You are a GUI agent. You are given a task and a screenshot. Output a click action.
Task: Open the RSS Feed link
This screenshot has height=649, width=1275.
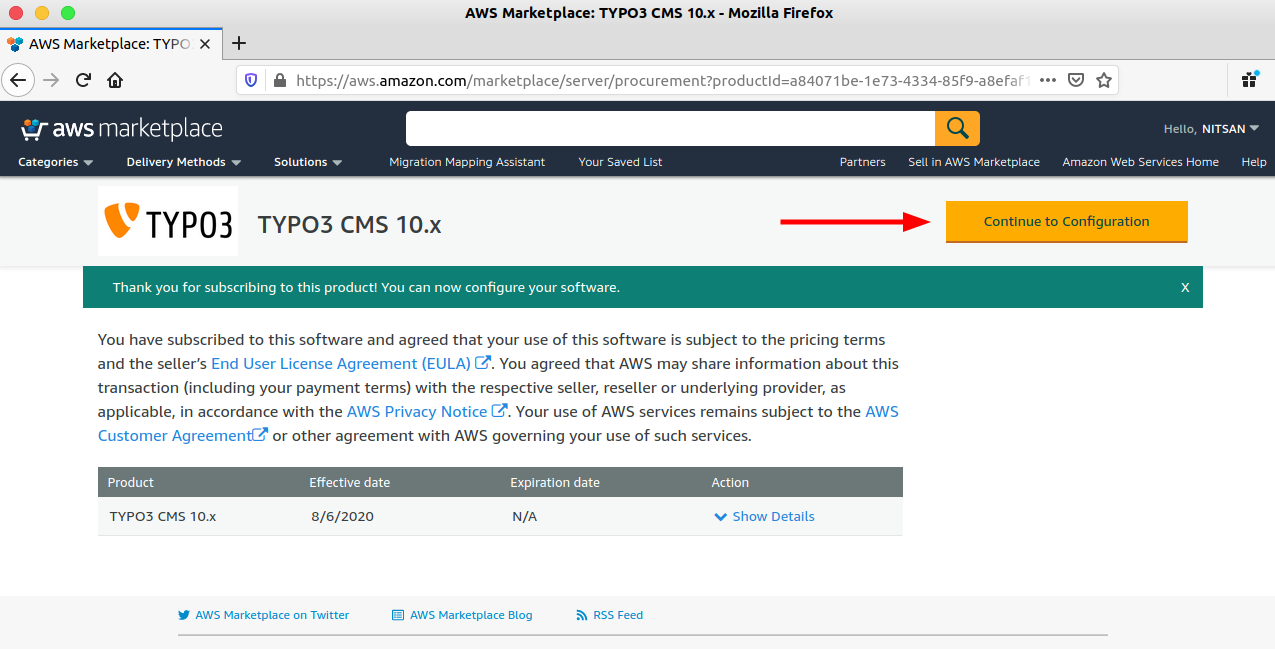pyautogui.click(x=618, y=615)
